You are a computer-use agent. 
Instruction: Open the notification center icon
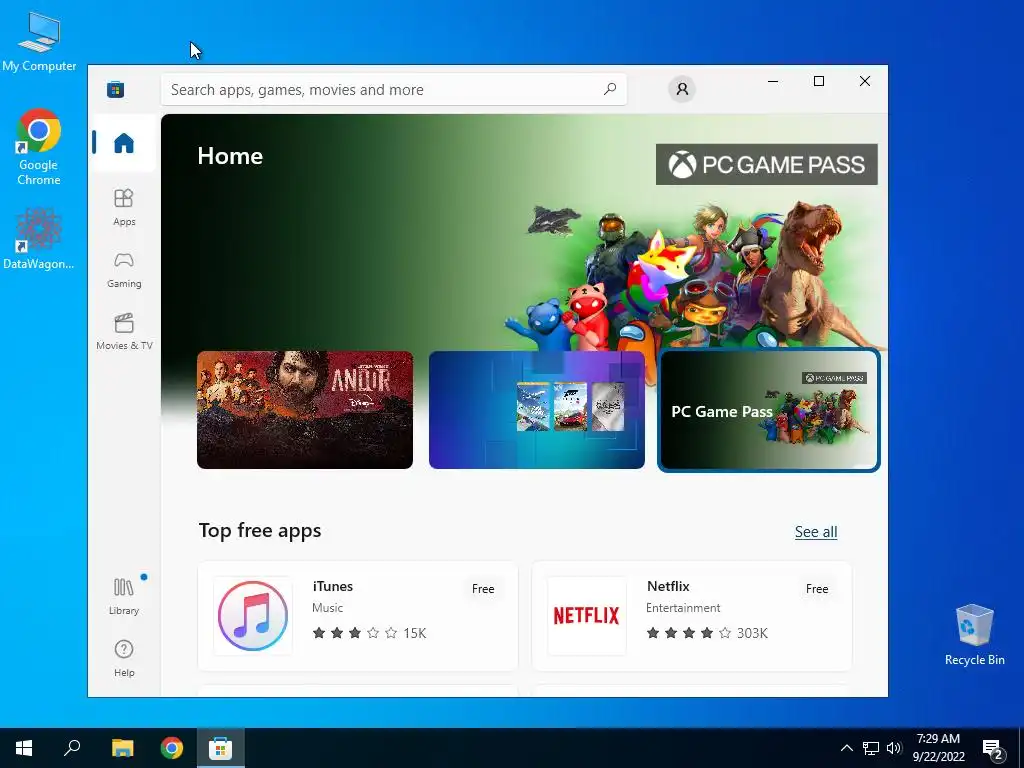(993, 749)
